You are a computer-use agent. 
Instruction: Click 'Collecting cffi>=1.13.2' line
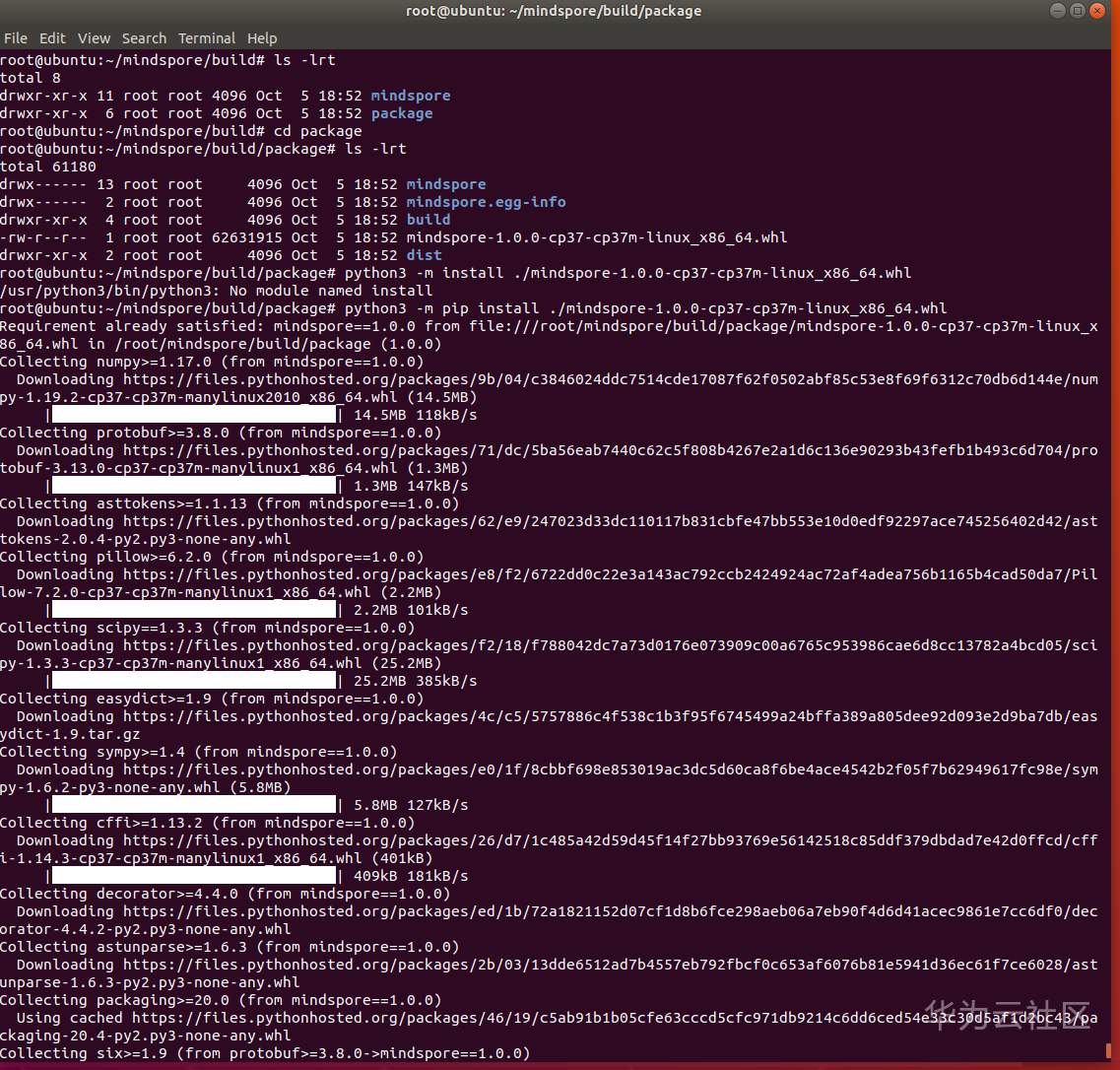coord(207,823)
